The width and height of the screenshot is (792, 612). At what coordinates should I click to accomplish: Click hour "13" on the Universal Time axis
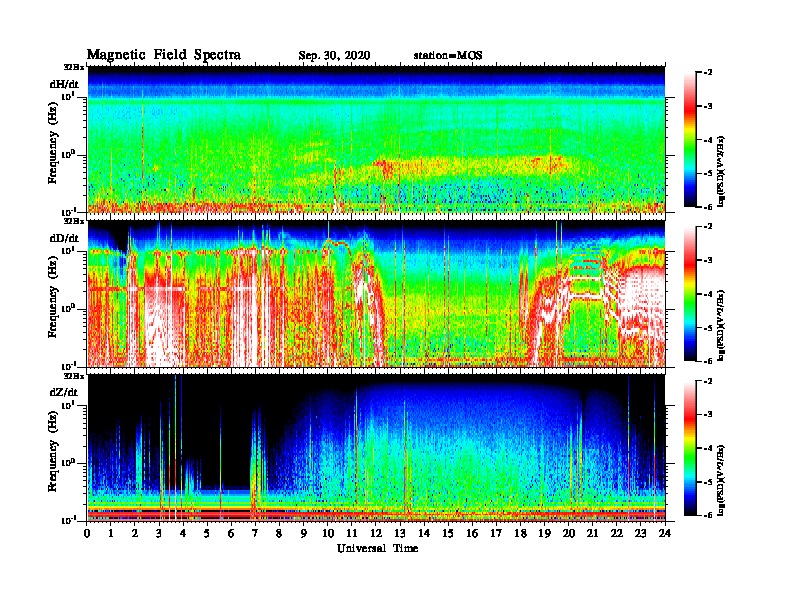(x=400, y=533)
